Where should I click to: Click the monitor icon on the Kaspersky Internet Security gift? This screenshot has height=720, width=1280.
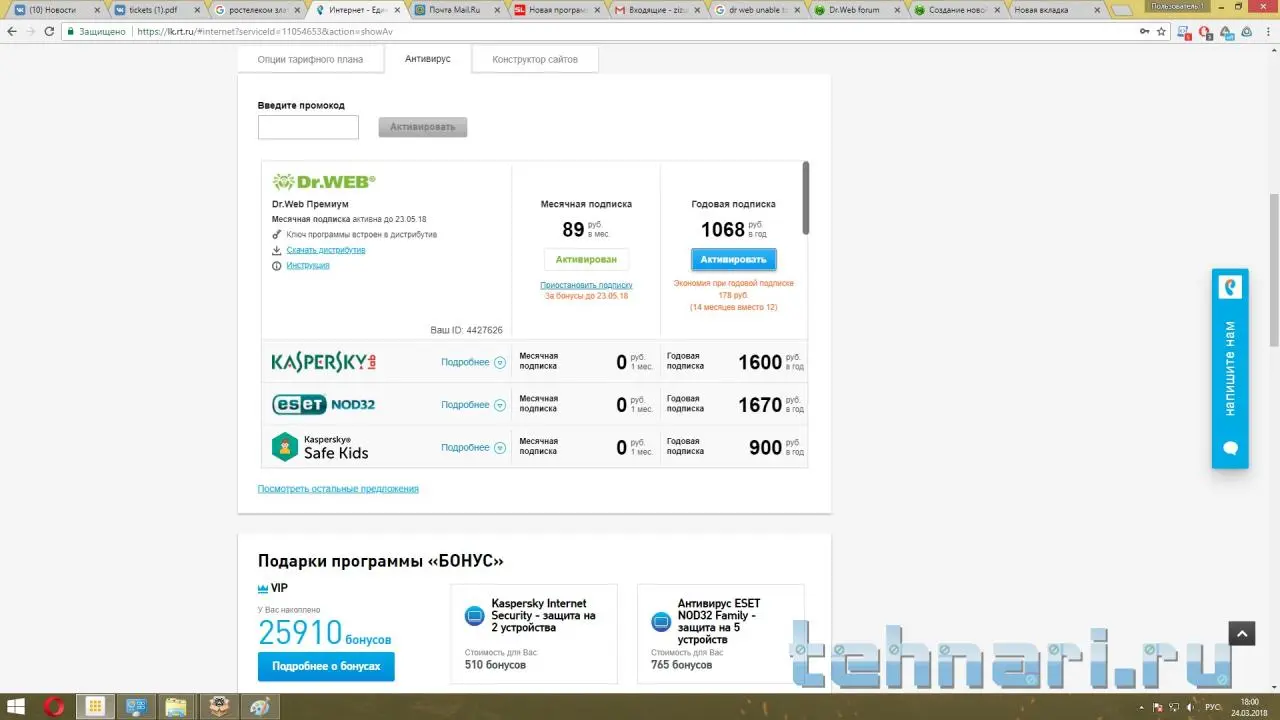[475, 617]
